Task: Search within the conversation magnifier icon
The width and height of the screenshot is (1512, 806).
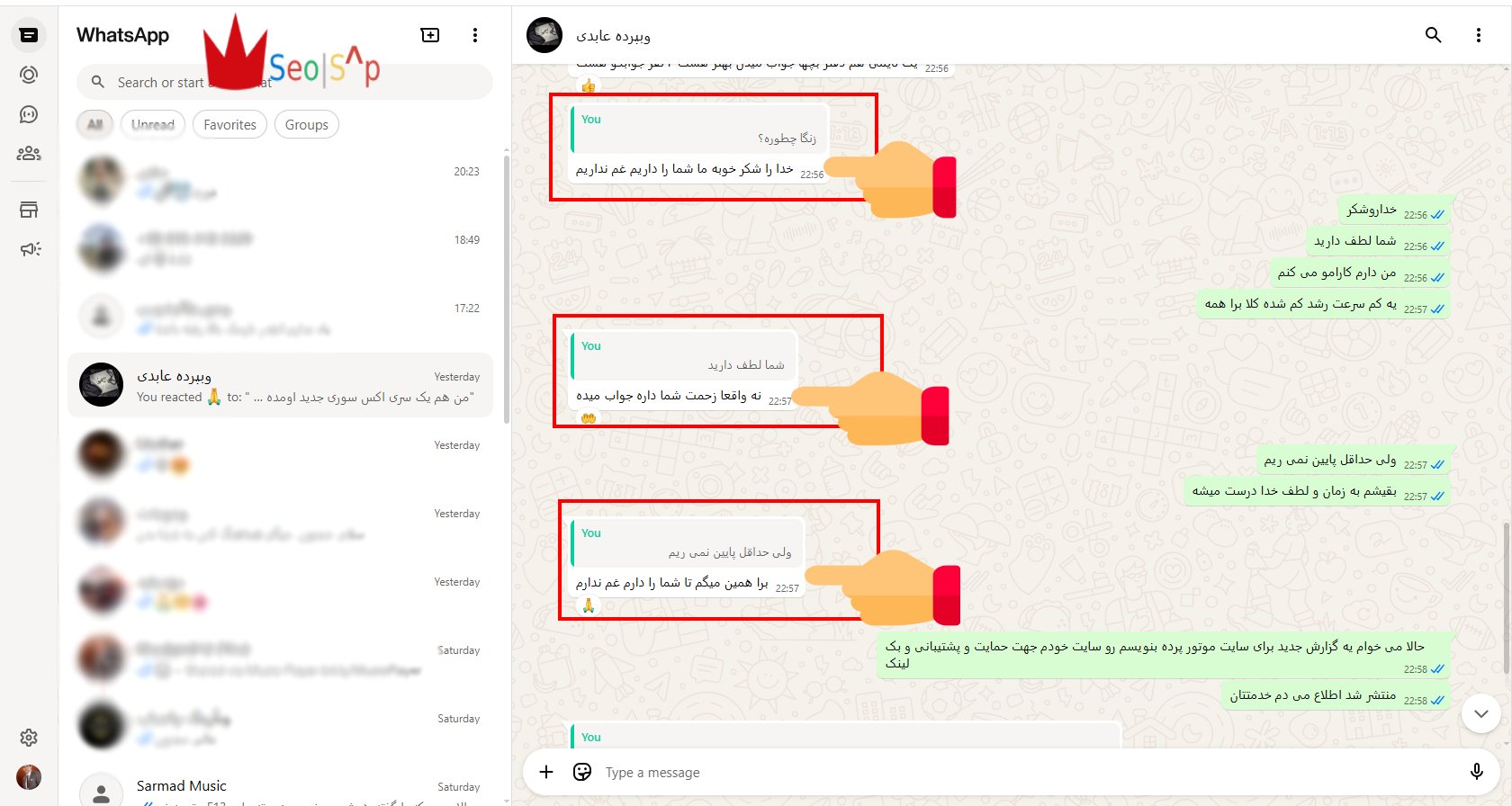Action: [x=1434, y=35]
